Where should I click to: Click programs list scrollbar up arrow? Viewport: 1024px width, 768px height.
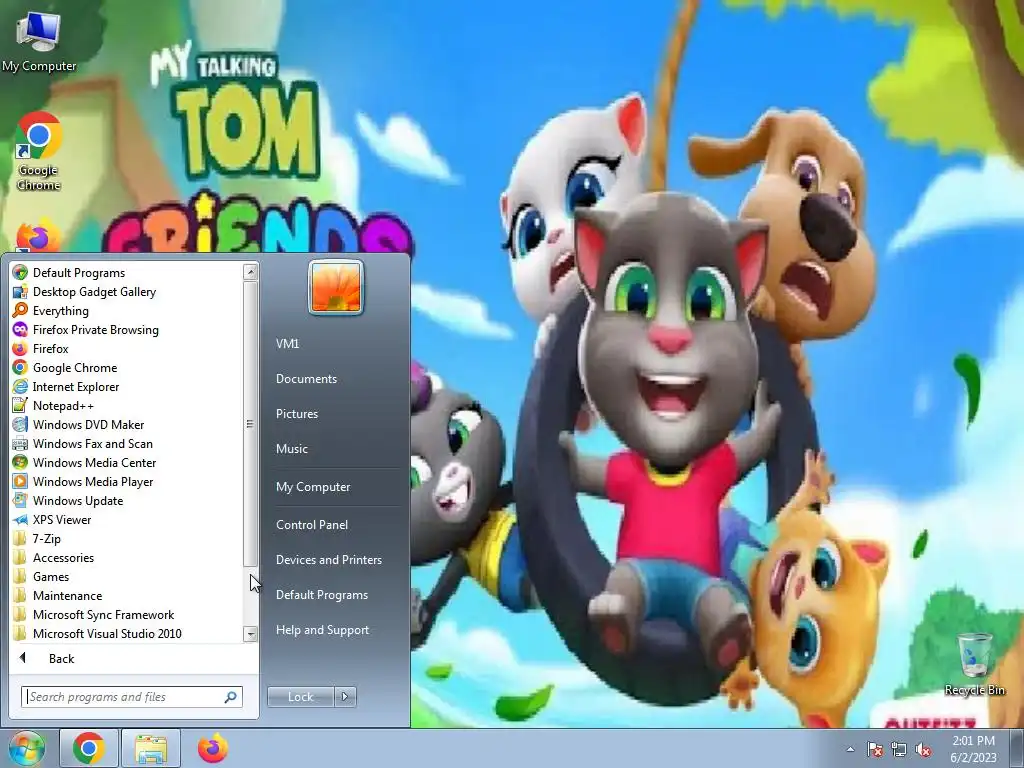pos(250,272)
